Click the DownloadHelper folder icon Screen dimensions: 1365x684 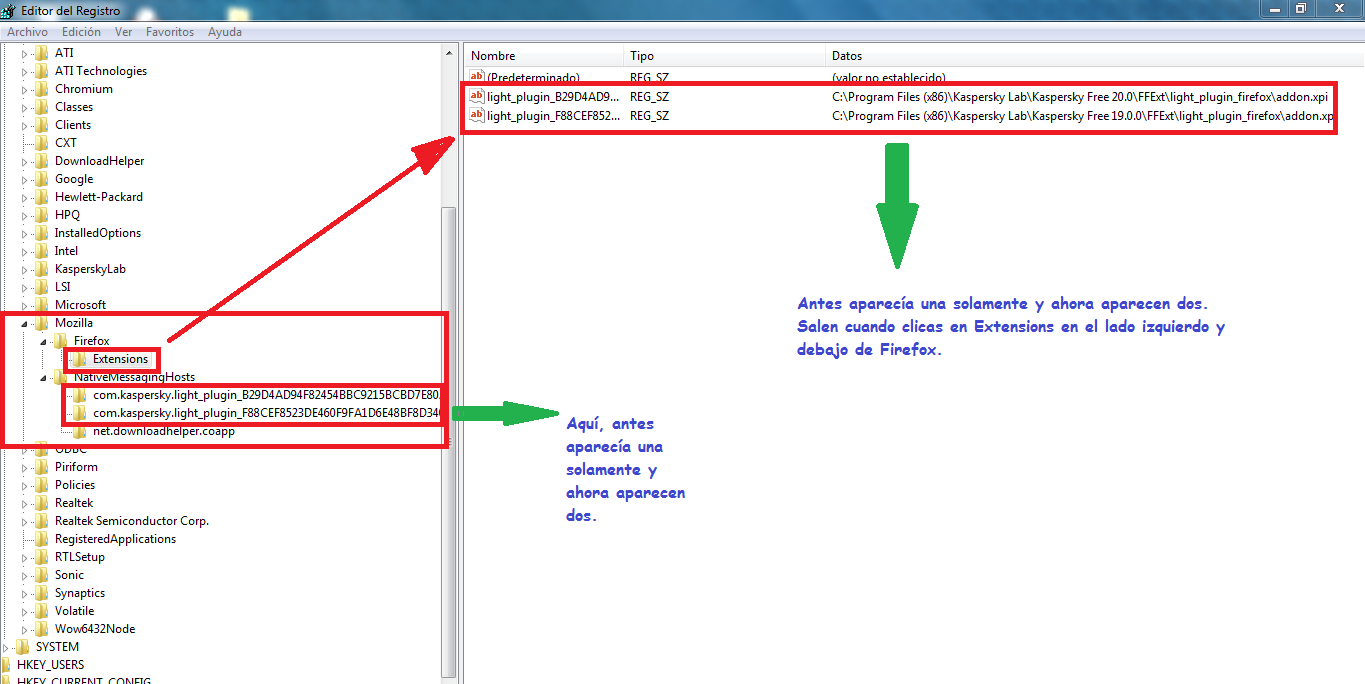click(x=42, y=161)
